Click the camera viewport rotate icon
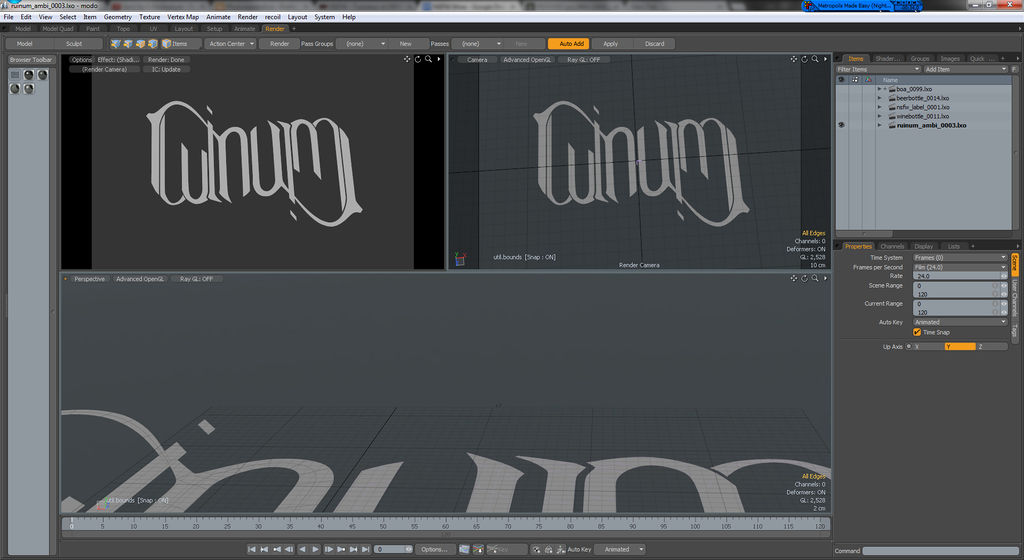1024x560 pixels. pos(805,59)
